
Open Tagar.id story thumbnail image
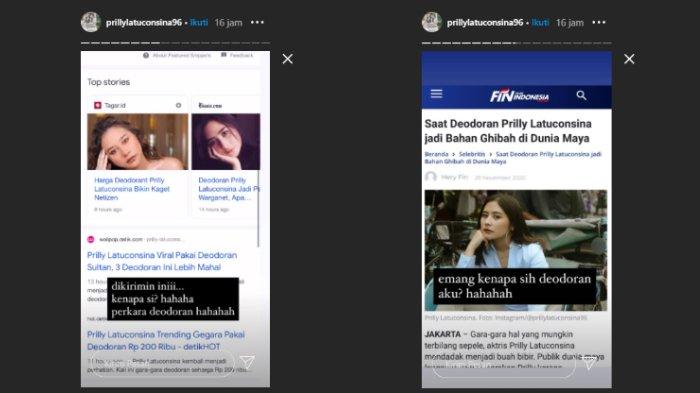pyautogui.click(x=138, y=142)
